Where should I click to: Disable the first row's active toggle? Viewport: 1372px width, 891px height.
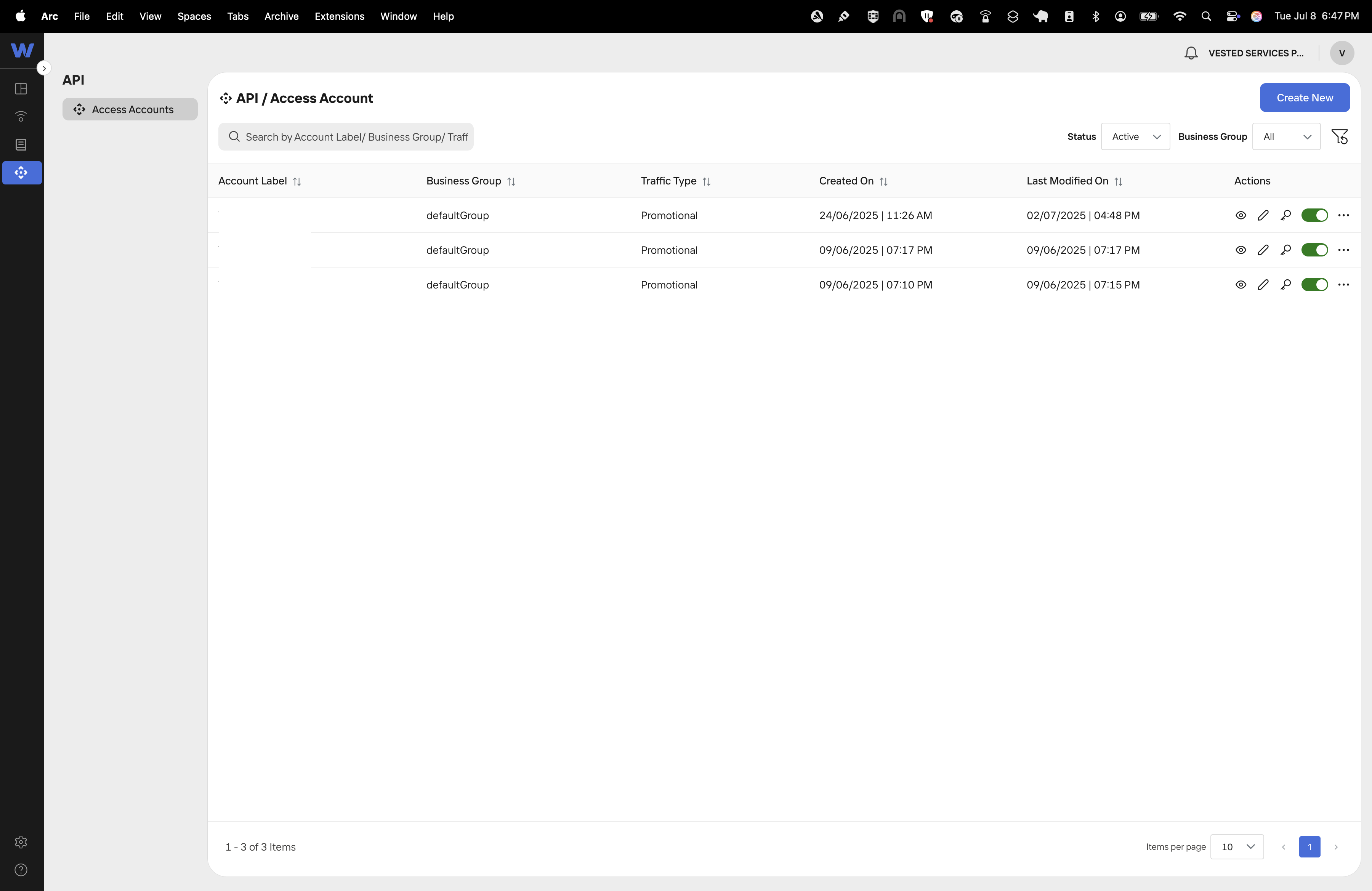(1314, 216)
